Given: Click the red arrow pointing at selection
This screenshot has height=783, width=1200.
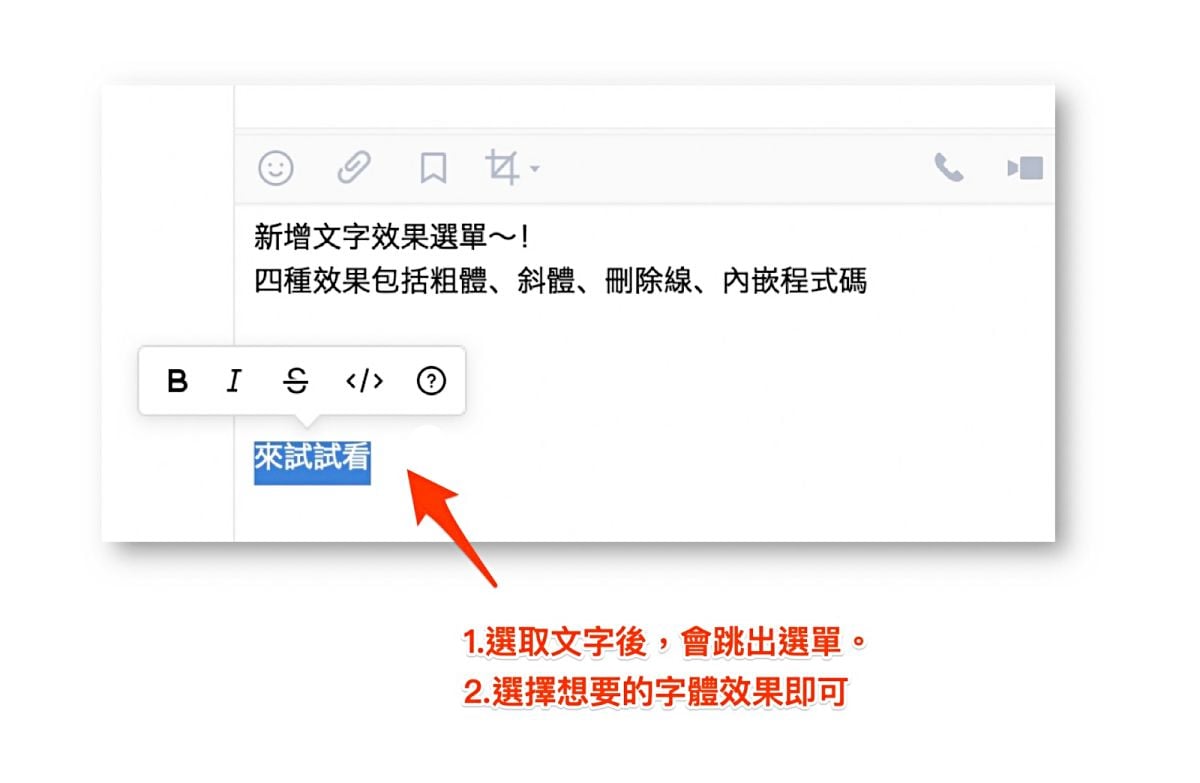Looking at the screenshot, I should point(449,523).
